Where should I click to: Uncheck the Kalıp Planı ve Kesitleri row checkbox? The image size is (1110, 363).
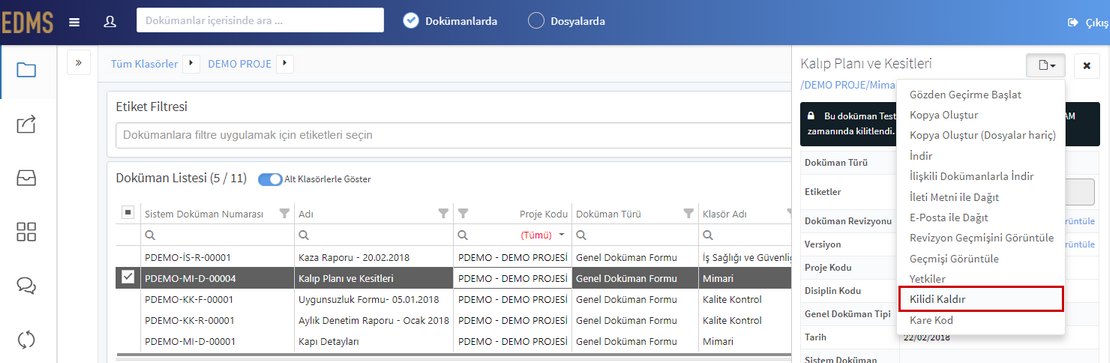(128, 278)
